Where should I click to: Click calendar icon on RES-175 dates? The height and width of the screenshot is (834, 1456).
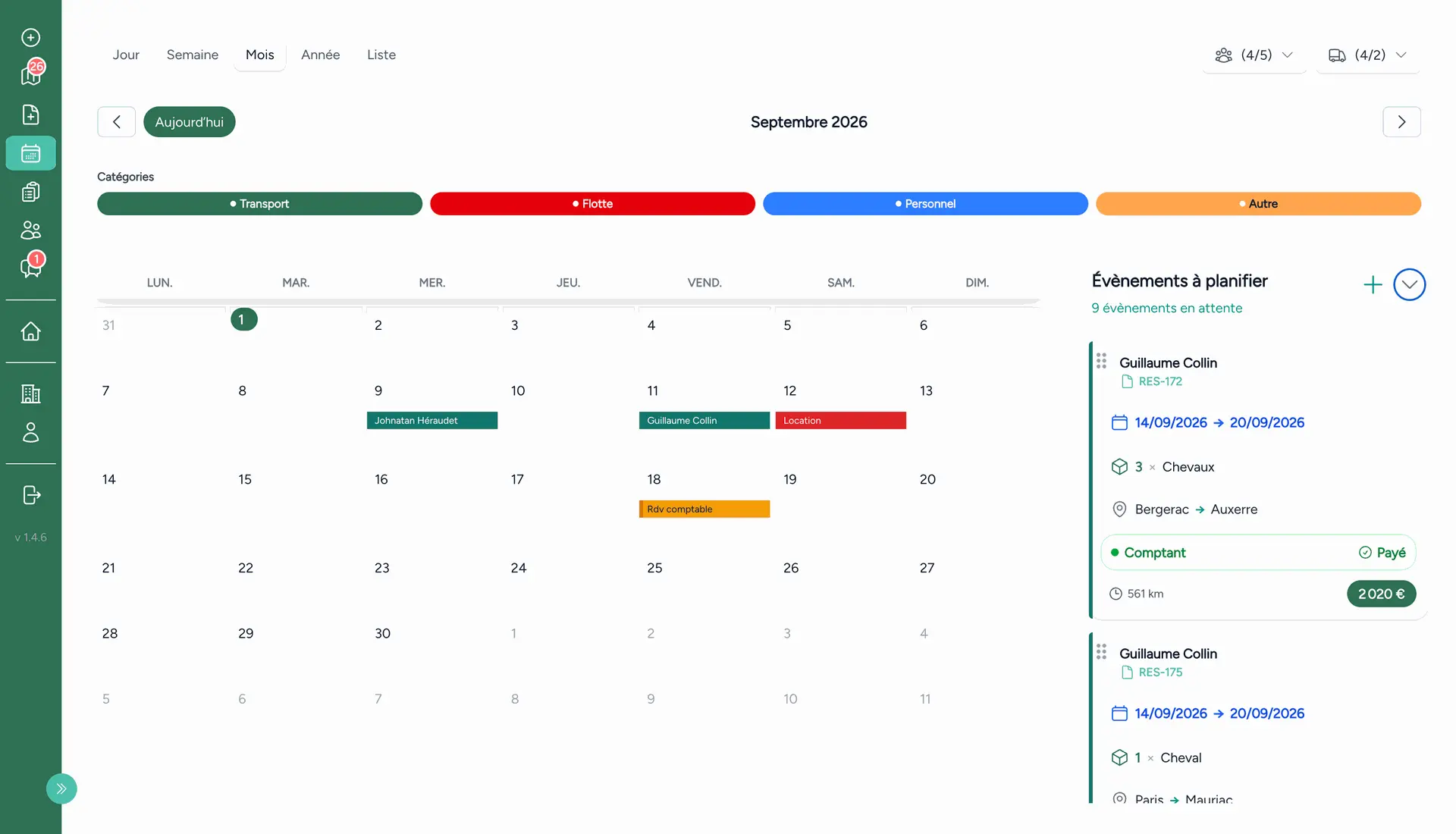pos(1119,713)
